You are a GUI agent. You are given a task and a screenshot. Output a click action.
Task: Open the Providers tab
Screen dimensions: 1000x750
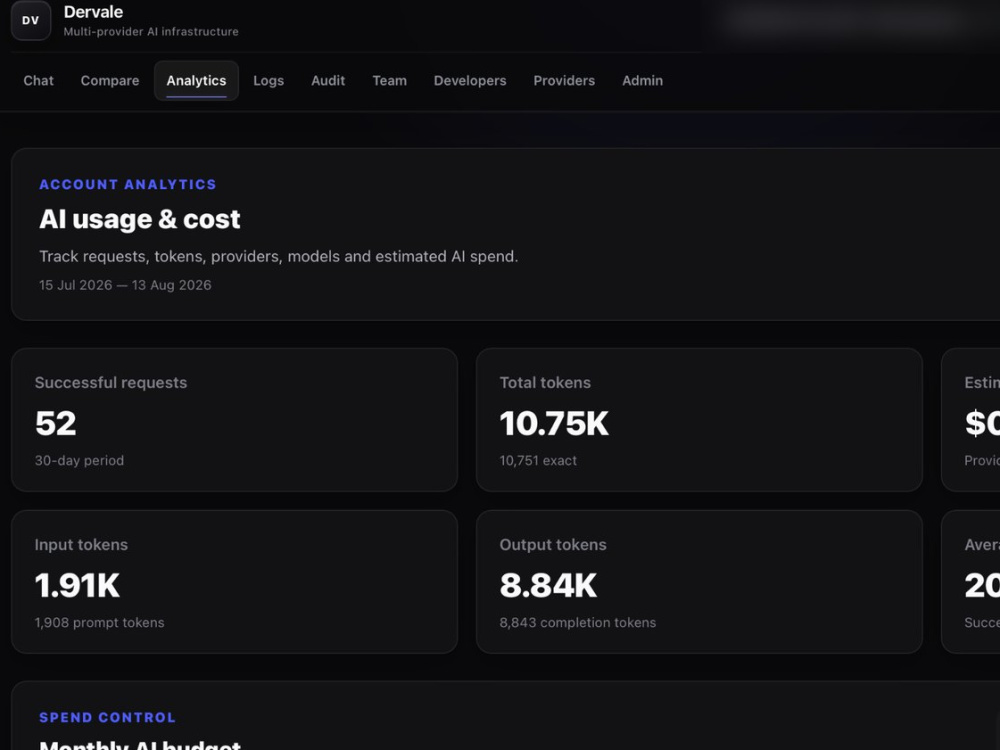pyautogui.click(x=564, y=80)
